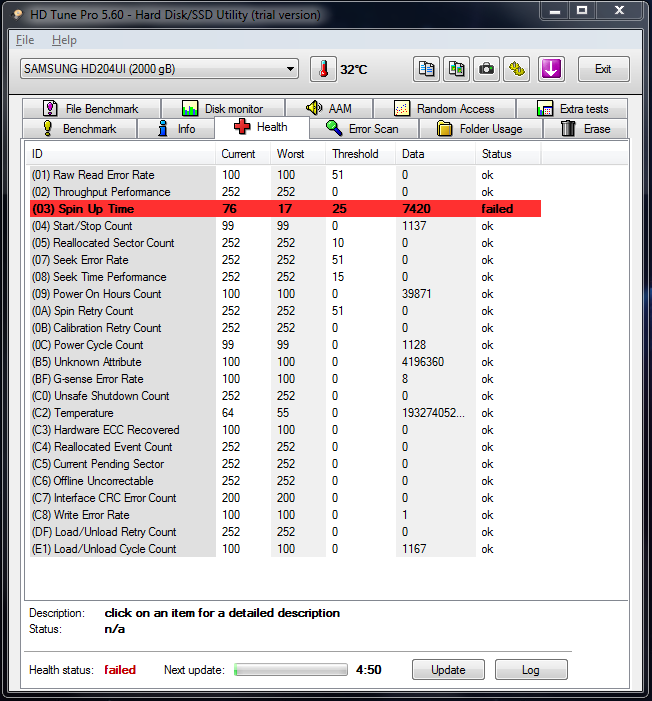The height and width of the screenshot is (701, 652).
Task: Select the Erase tab
Action: tap(586, 129)
